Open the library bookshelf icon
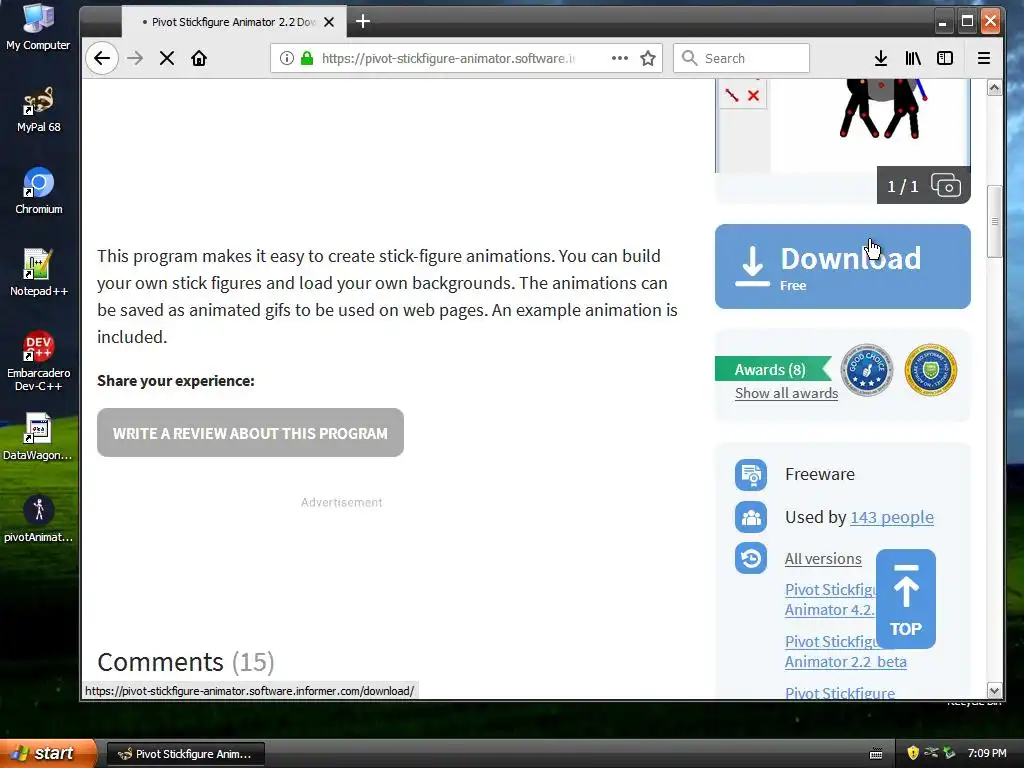The height and width of the screenshot is (768, 1024). (x=913, y=58)
